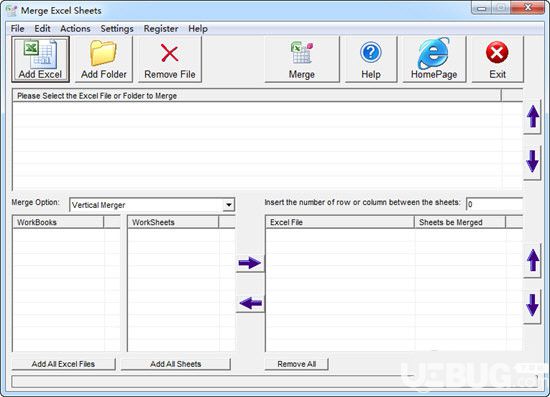Open the Settings menu
The image size is (550, 397).
pyautogui.click(x=117, y=28)
